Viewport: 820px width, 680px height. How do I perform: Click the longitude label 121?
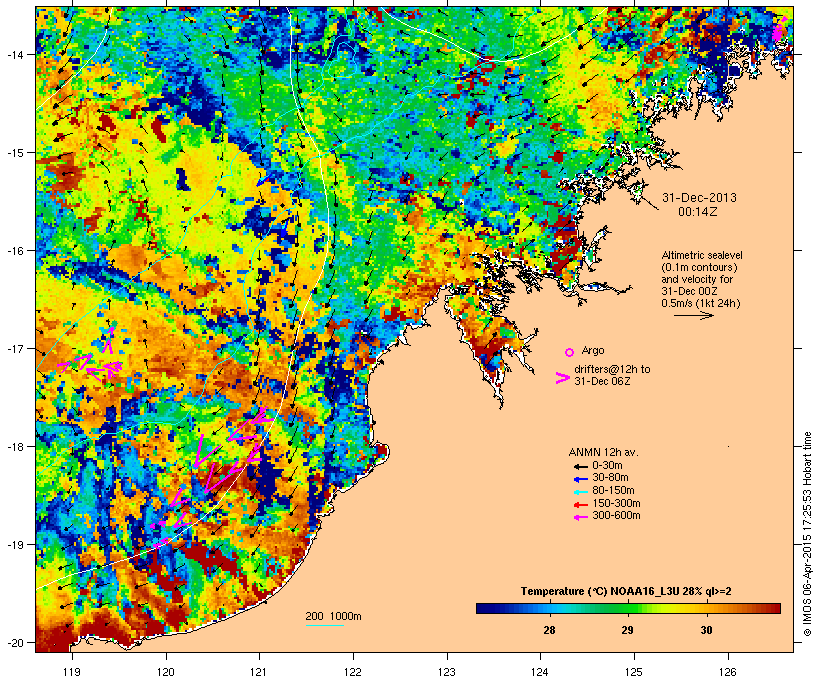click(259, 672)
